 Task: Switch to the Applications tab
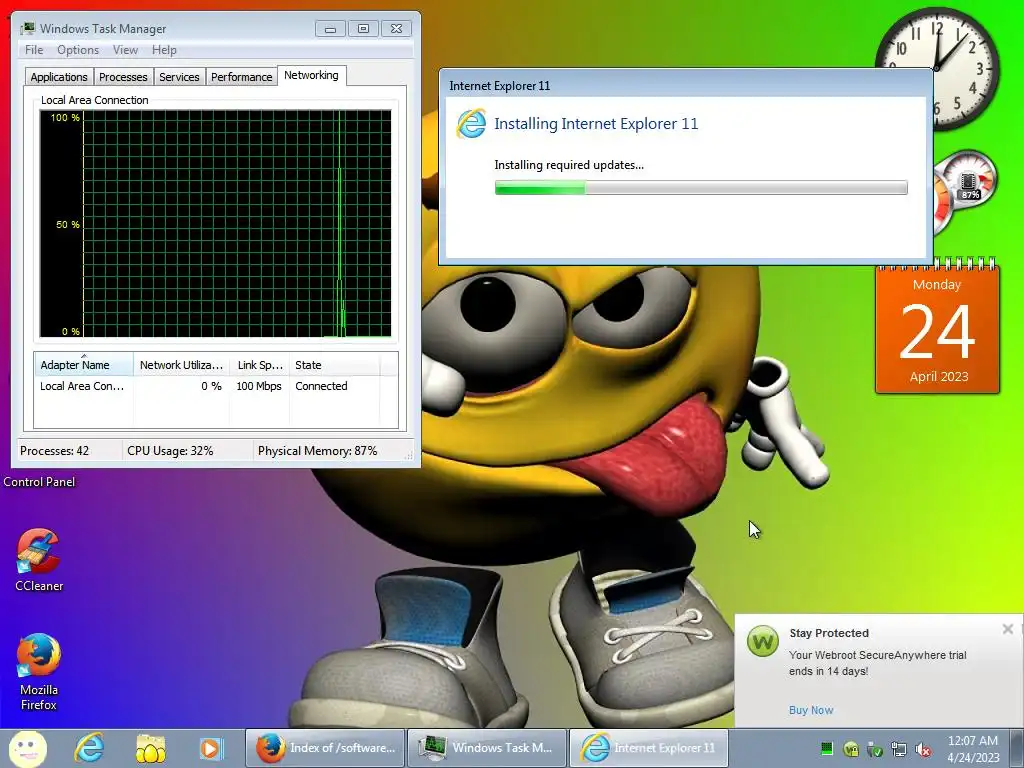point(59,77)
